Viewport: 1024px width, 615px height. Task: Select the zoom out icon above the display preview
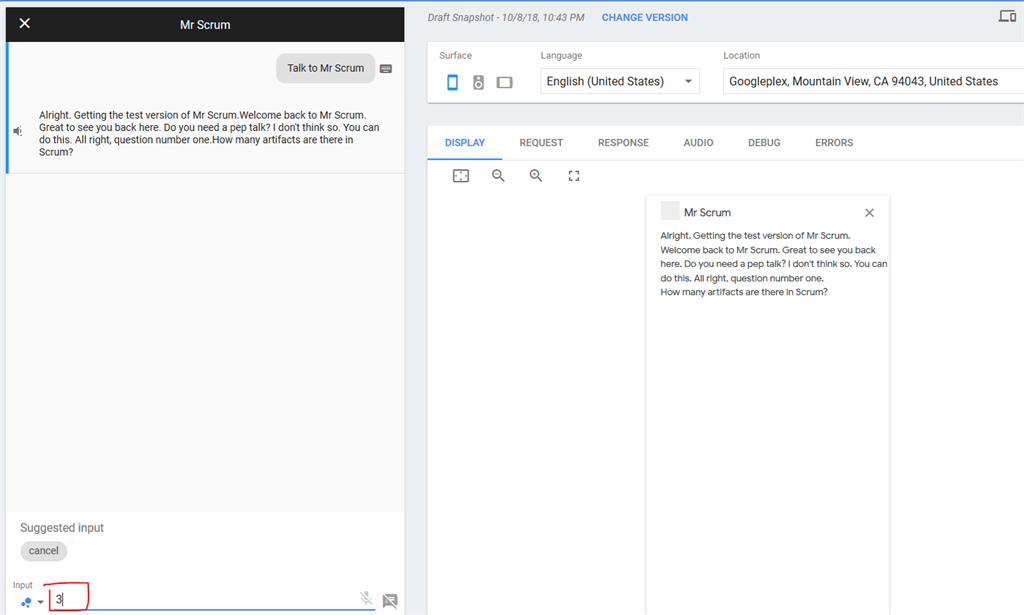click(498, 175)
